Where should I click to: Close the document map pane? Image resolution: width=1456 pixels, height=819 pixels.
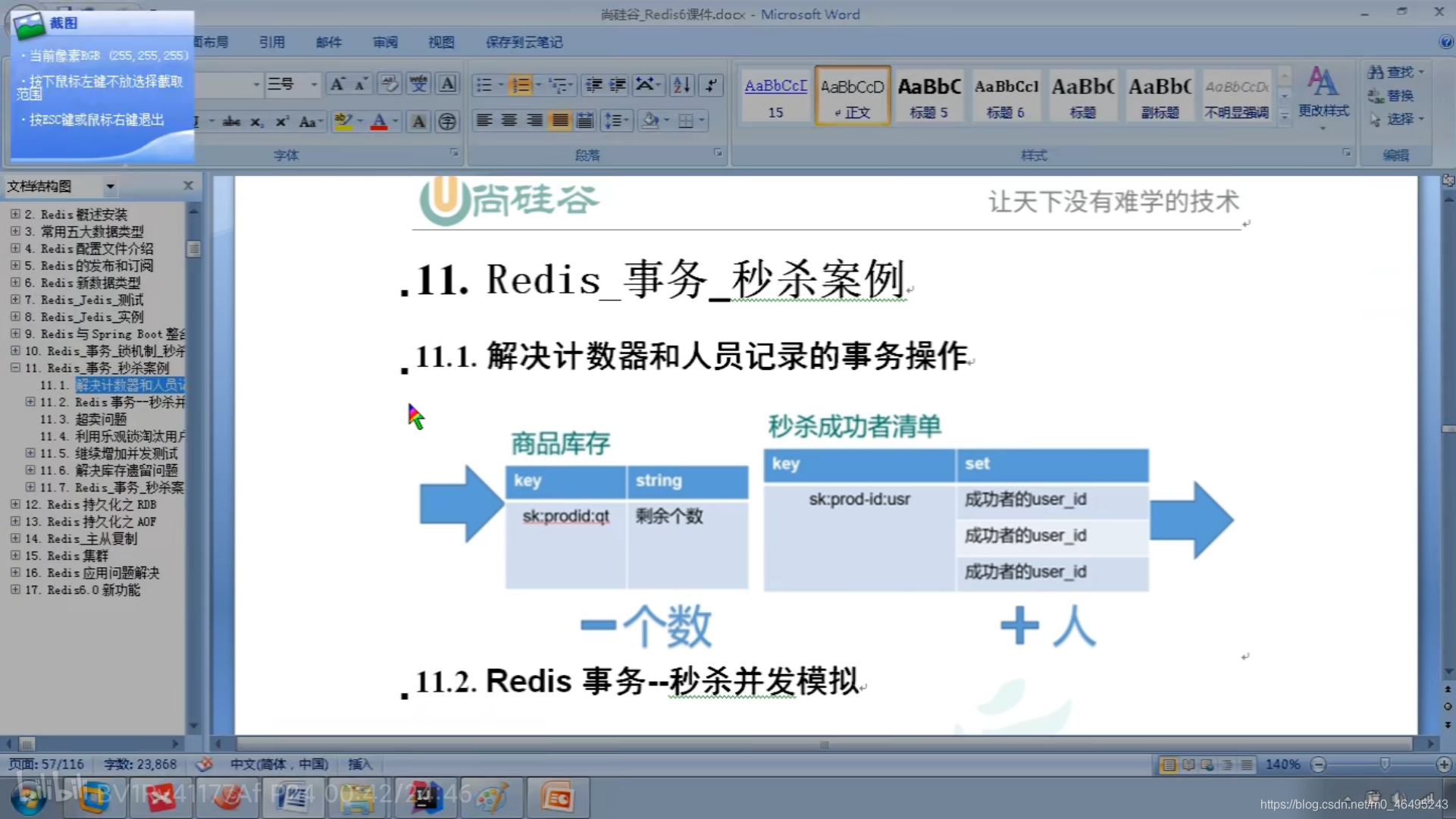coord(188,185)
